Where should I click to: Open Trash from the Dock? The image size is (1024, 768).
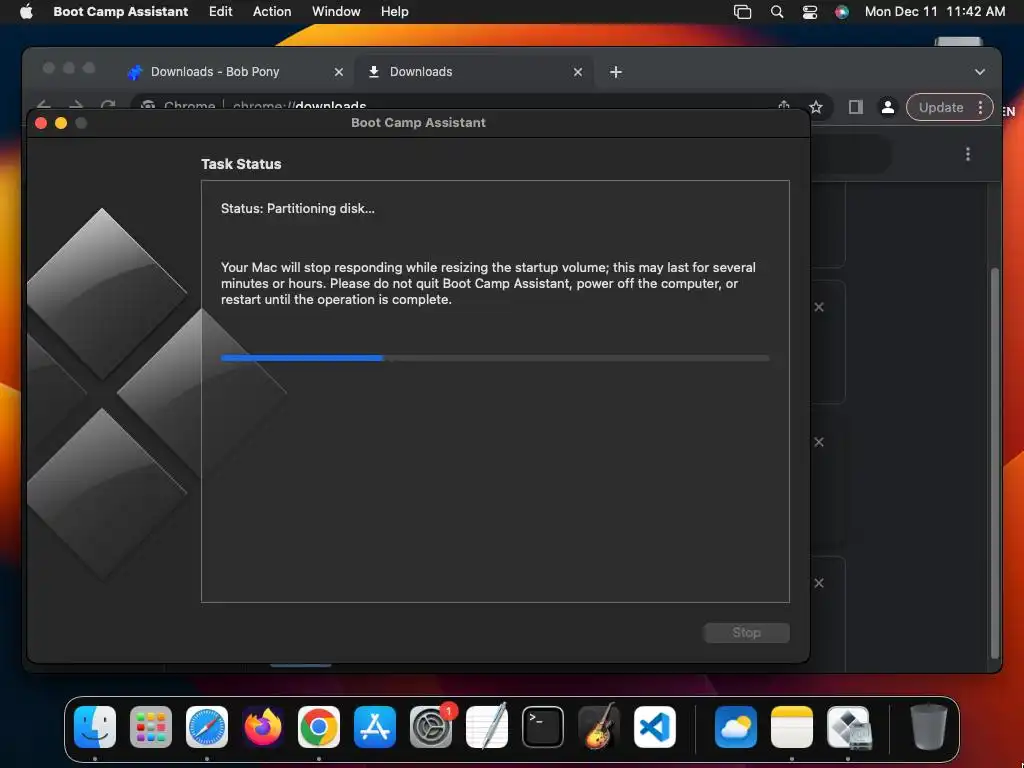click(929, 726)
